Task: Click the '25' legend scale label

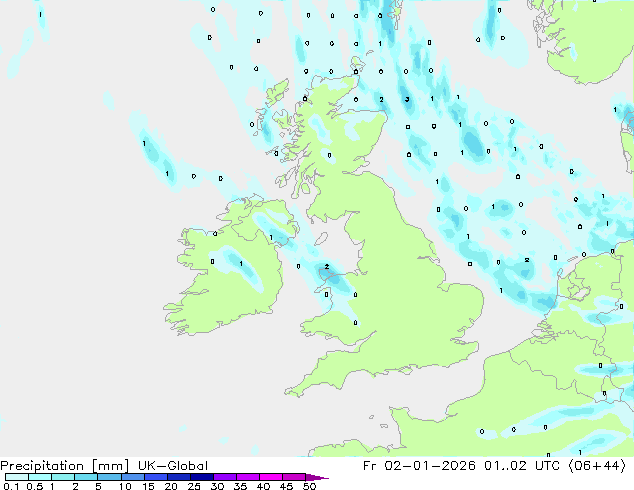Action: pyautogui.click(x=194, y=486)
